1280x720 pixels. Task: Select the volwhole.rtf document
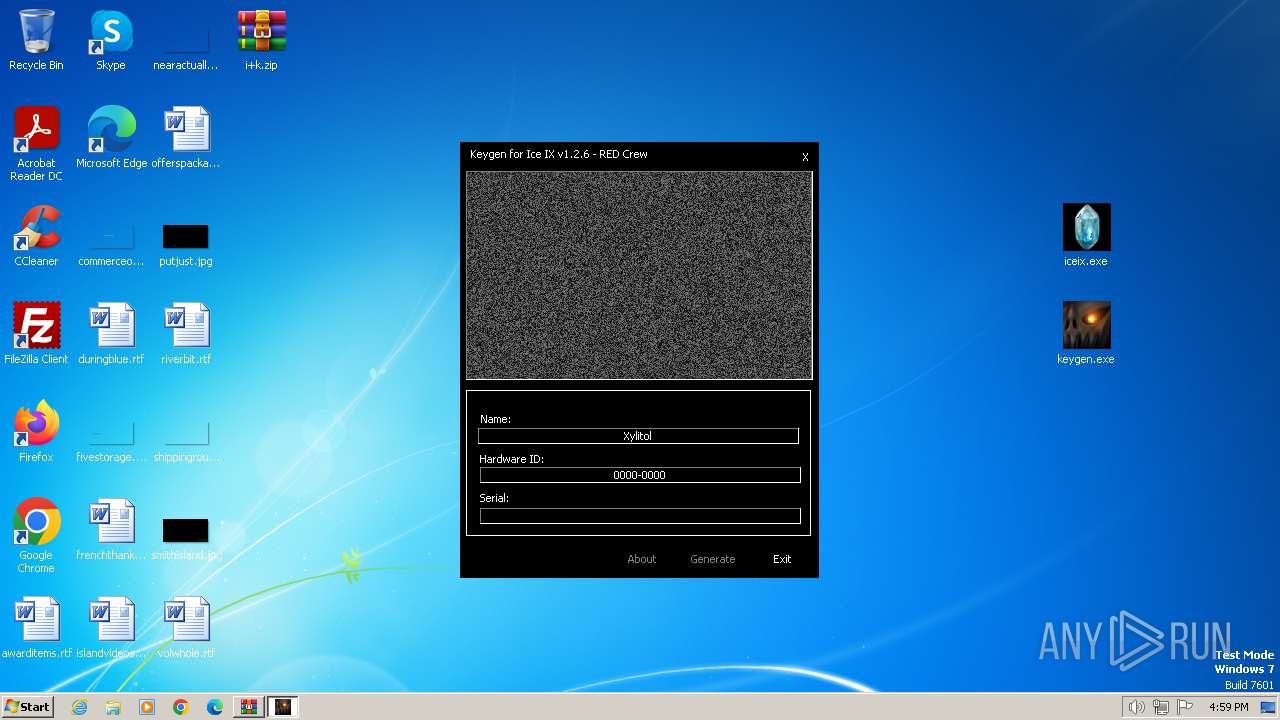point(186,628)
